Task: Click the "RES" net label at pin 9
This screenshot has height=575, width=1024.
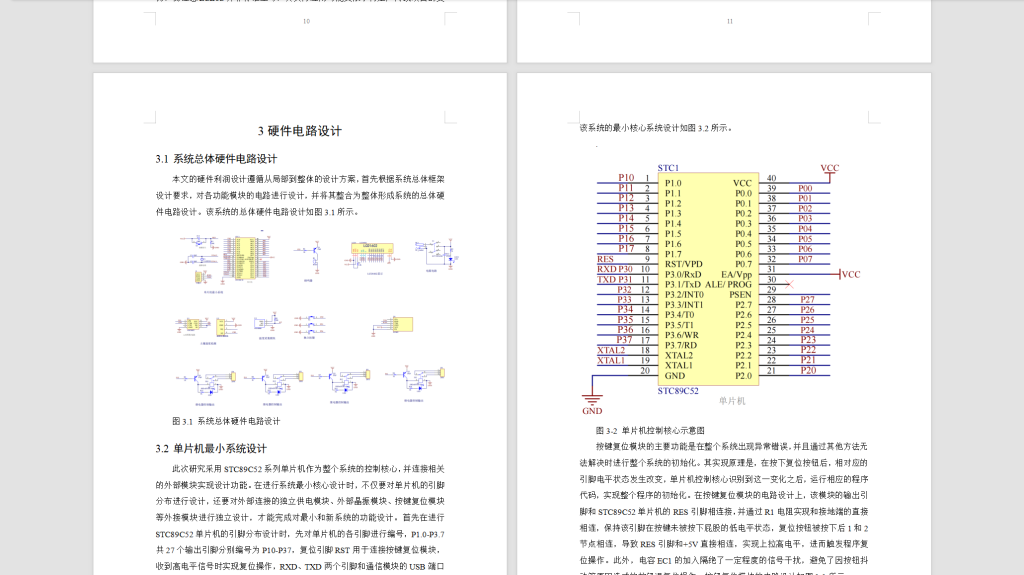Action: pyautogui.click(x=605, y=259)
